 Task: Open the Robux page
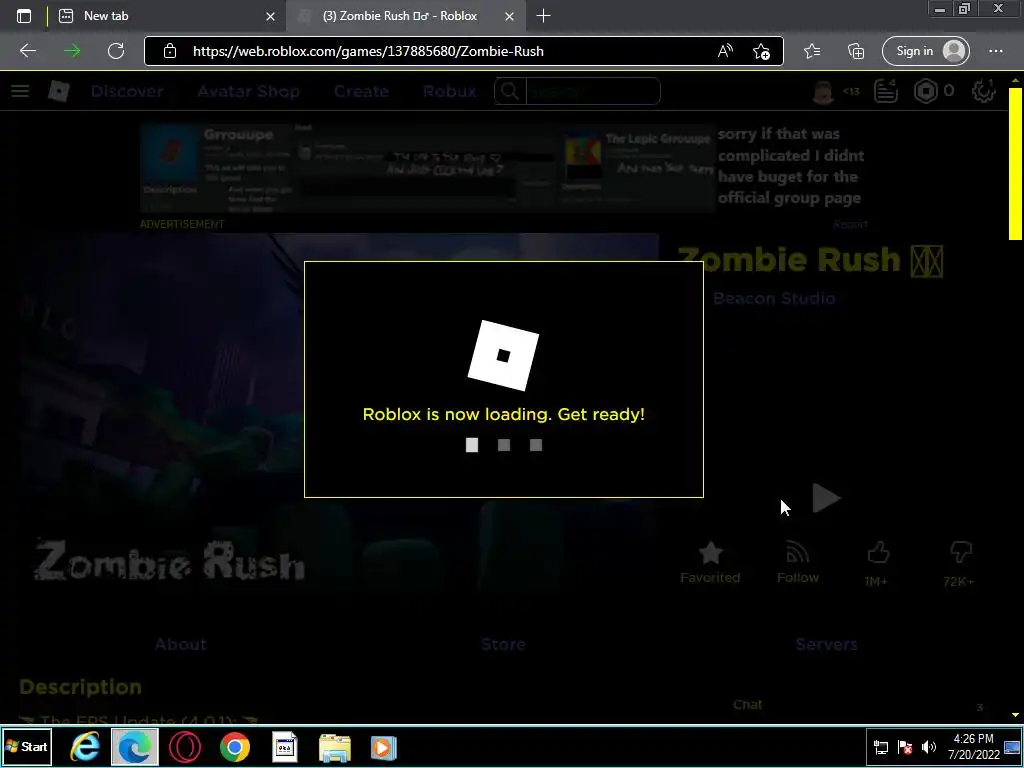[x=449, y=91]
